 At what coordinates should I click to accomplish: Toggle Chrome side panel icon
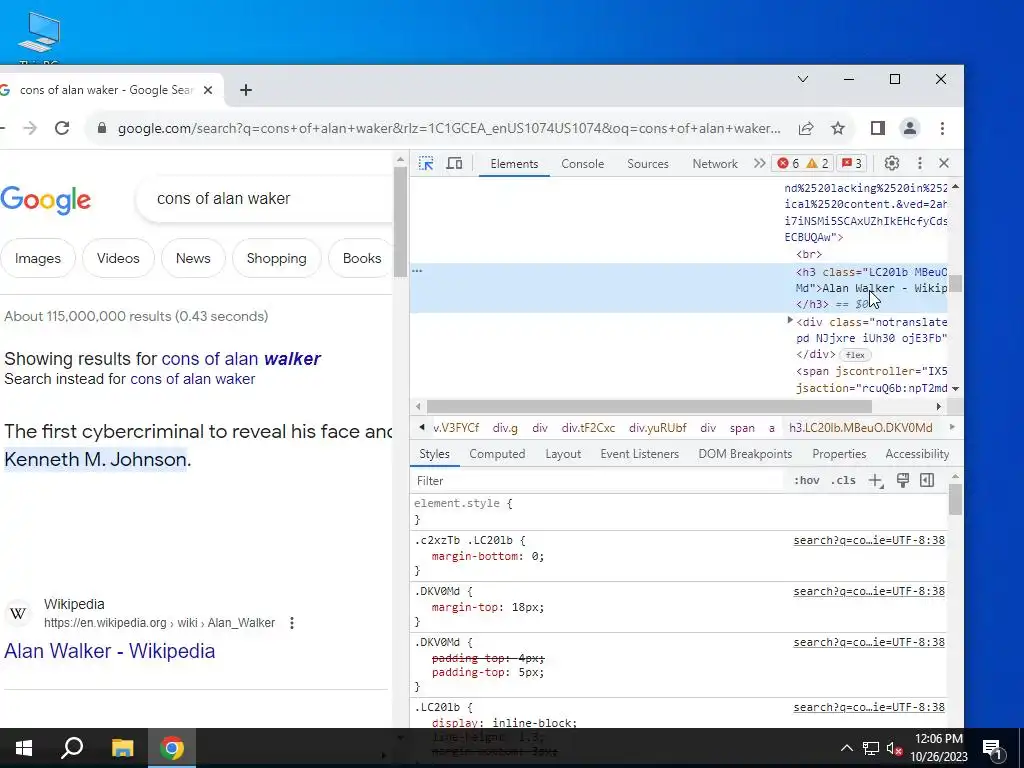(878, 128)
